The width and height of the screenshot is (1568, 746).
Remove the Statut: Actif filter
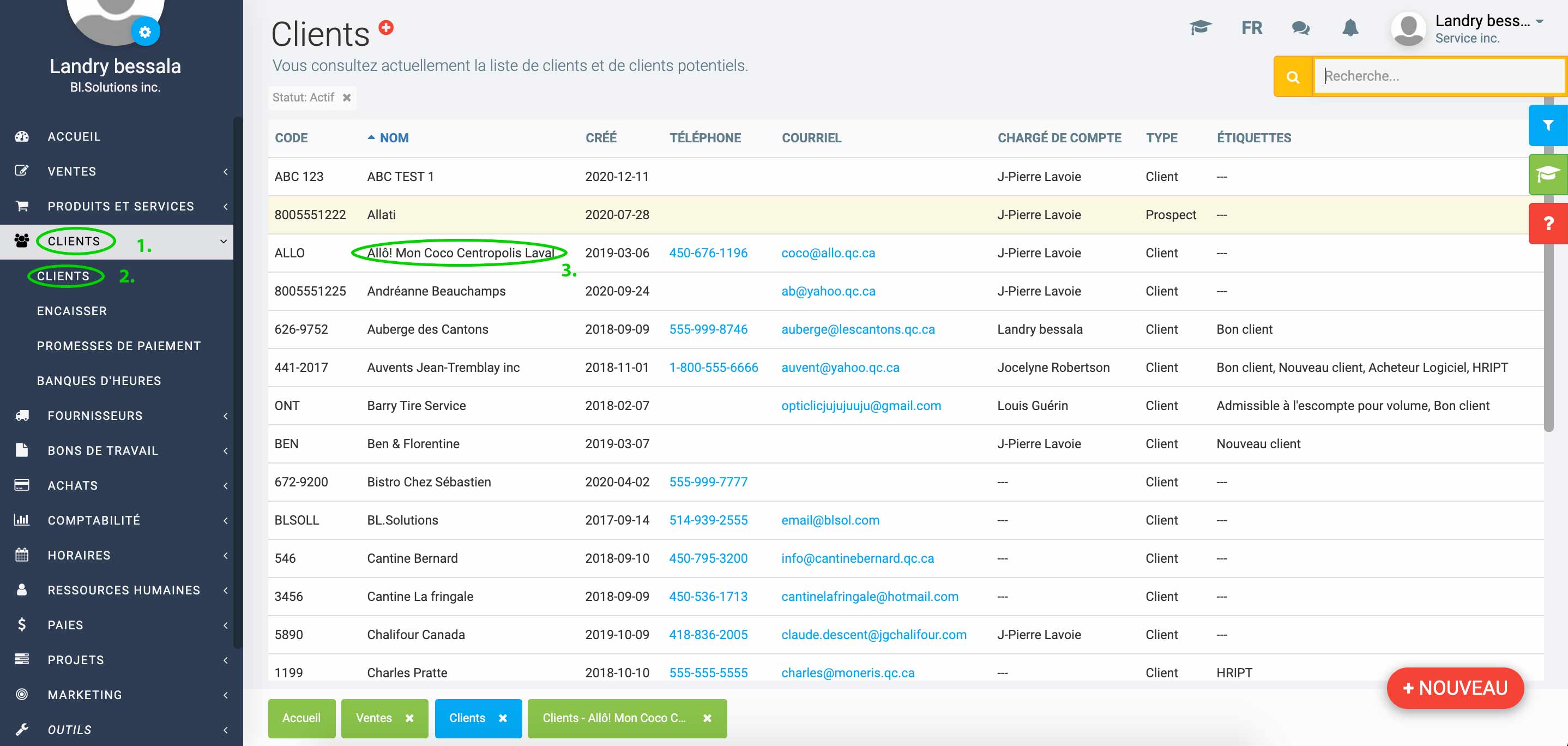click(x=346, y=98)
